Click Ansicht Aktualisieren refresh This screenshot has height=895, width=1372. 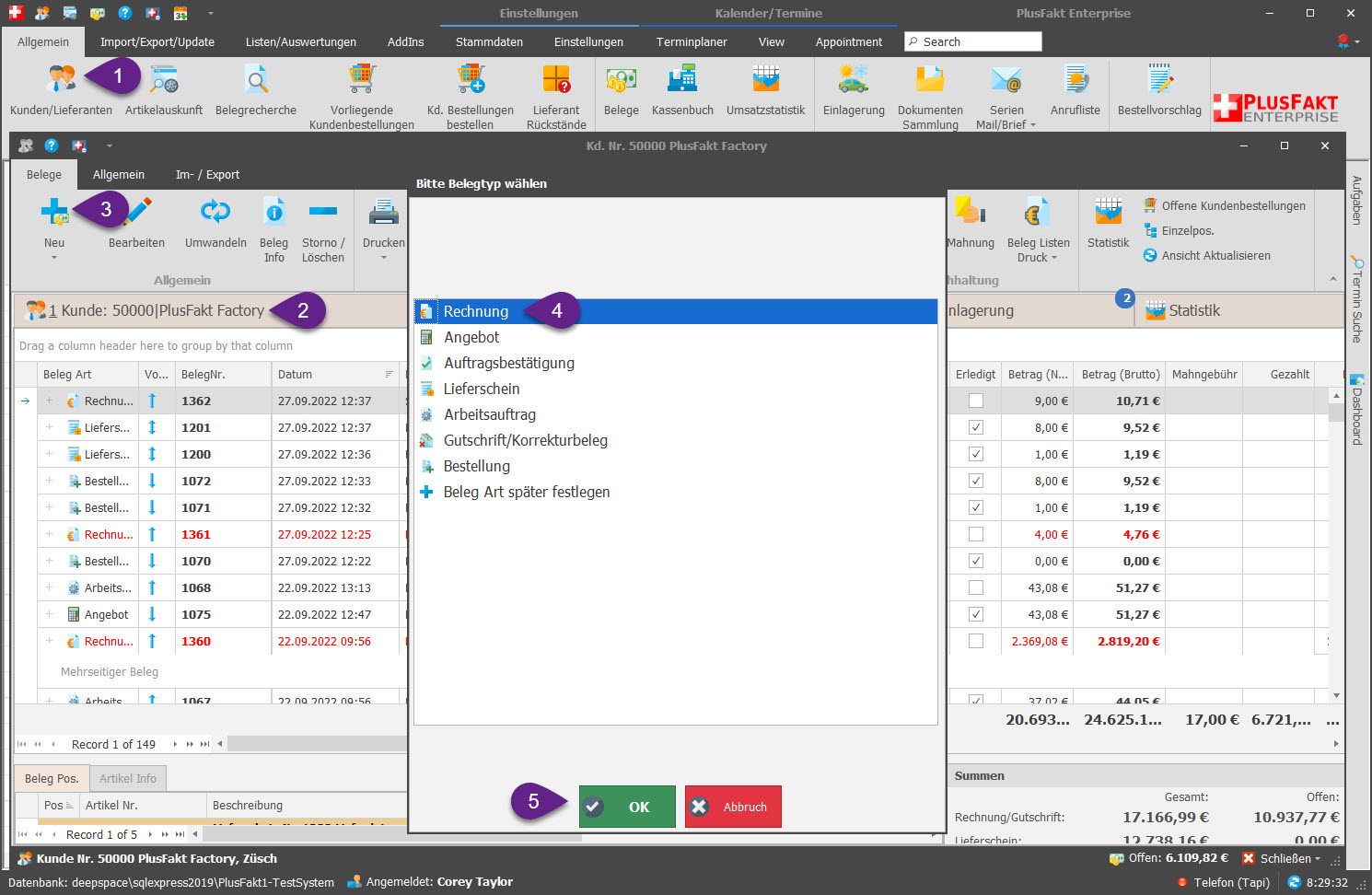(x=1207, y=255)
